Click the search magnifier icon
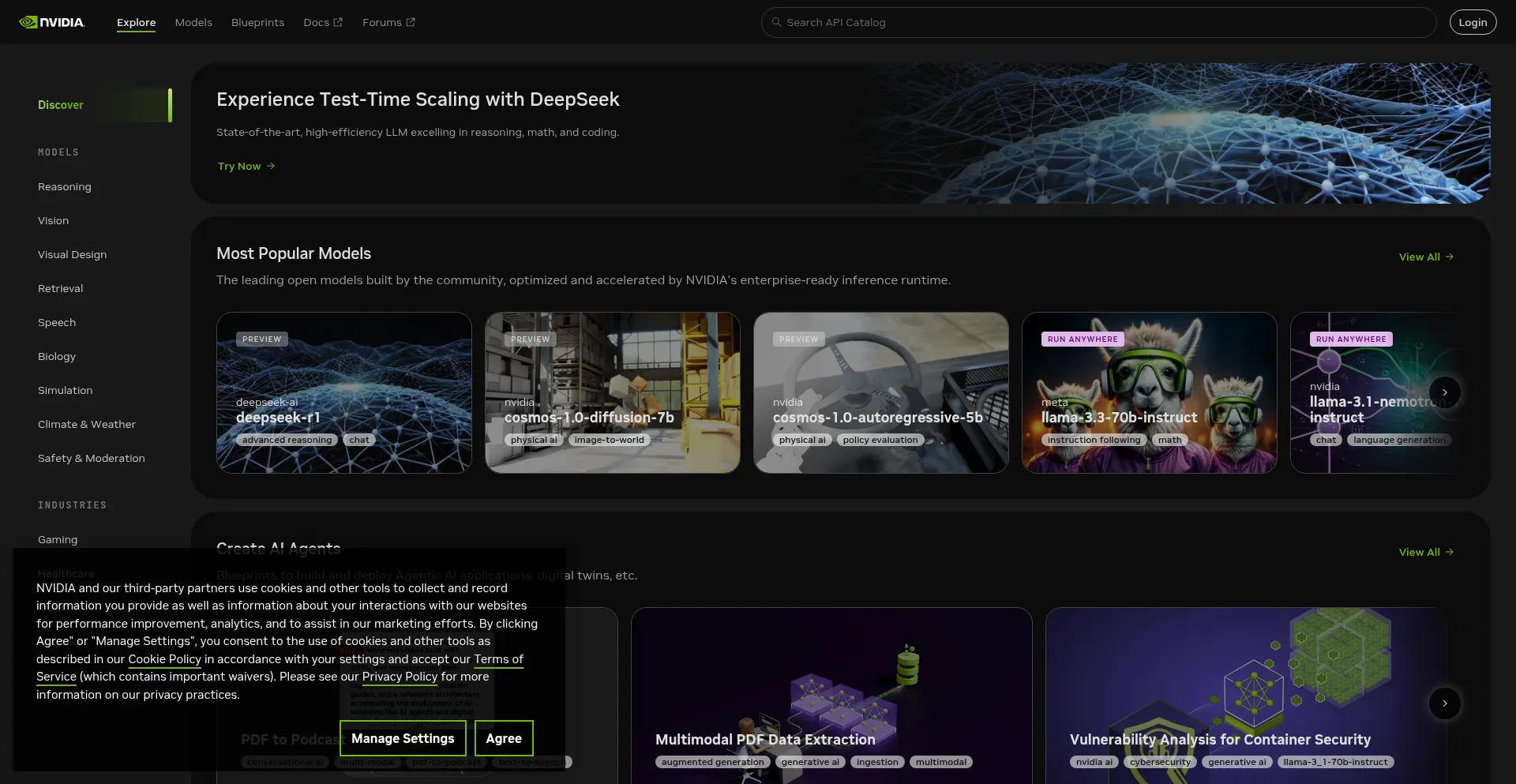 (x=776, y=22)
